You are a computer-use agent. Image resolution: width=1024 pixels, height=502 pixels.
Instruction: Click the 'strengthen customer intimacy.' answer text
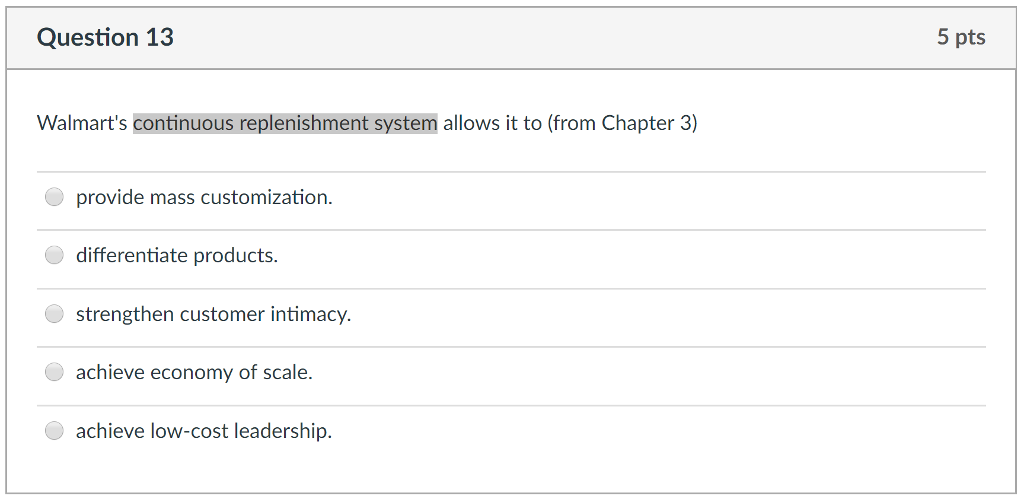[213, 314]
